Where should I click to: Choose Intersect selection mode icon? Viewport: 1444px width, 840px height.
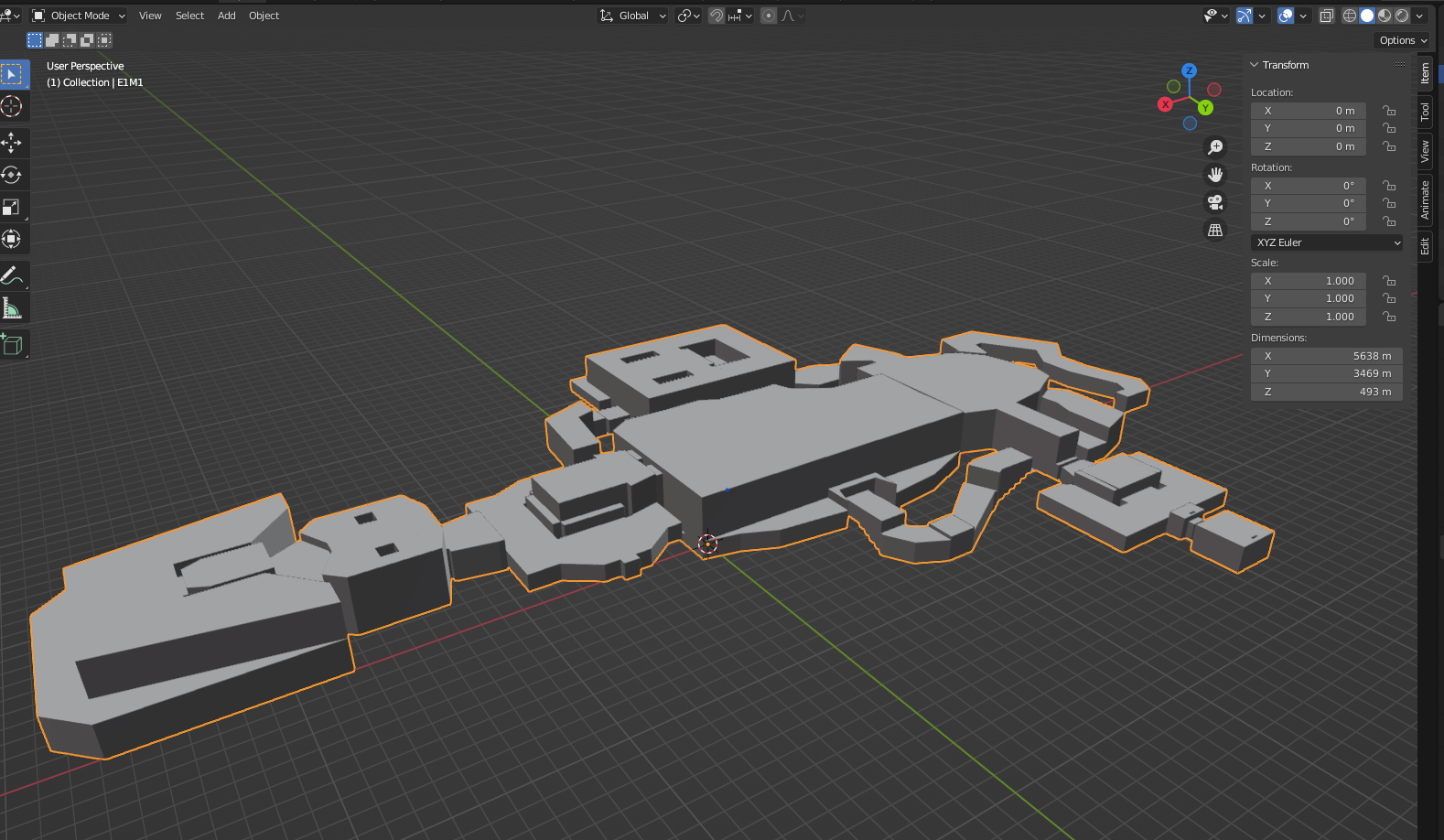104,40
